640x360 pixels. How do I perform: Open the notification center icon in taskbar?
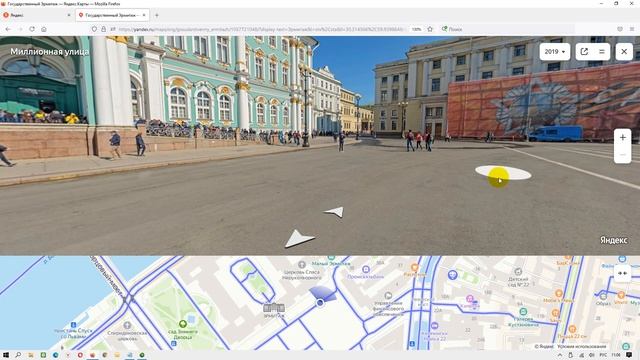[x=629, y=355]
